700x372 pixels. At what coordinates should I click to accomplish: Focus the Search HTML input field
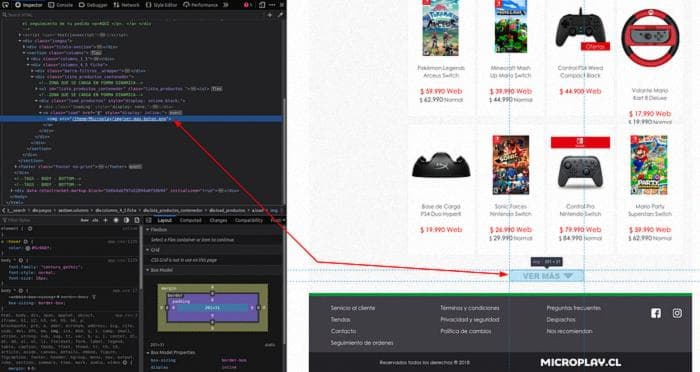[134, 15]
